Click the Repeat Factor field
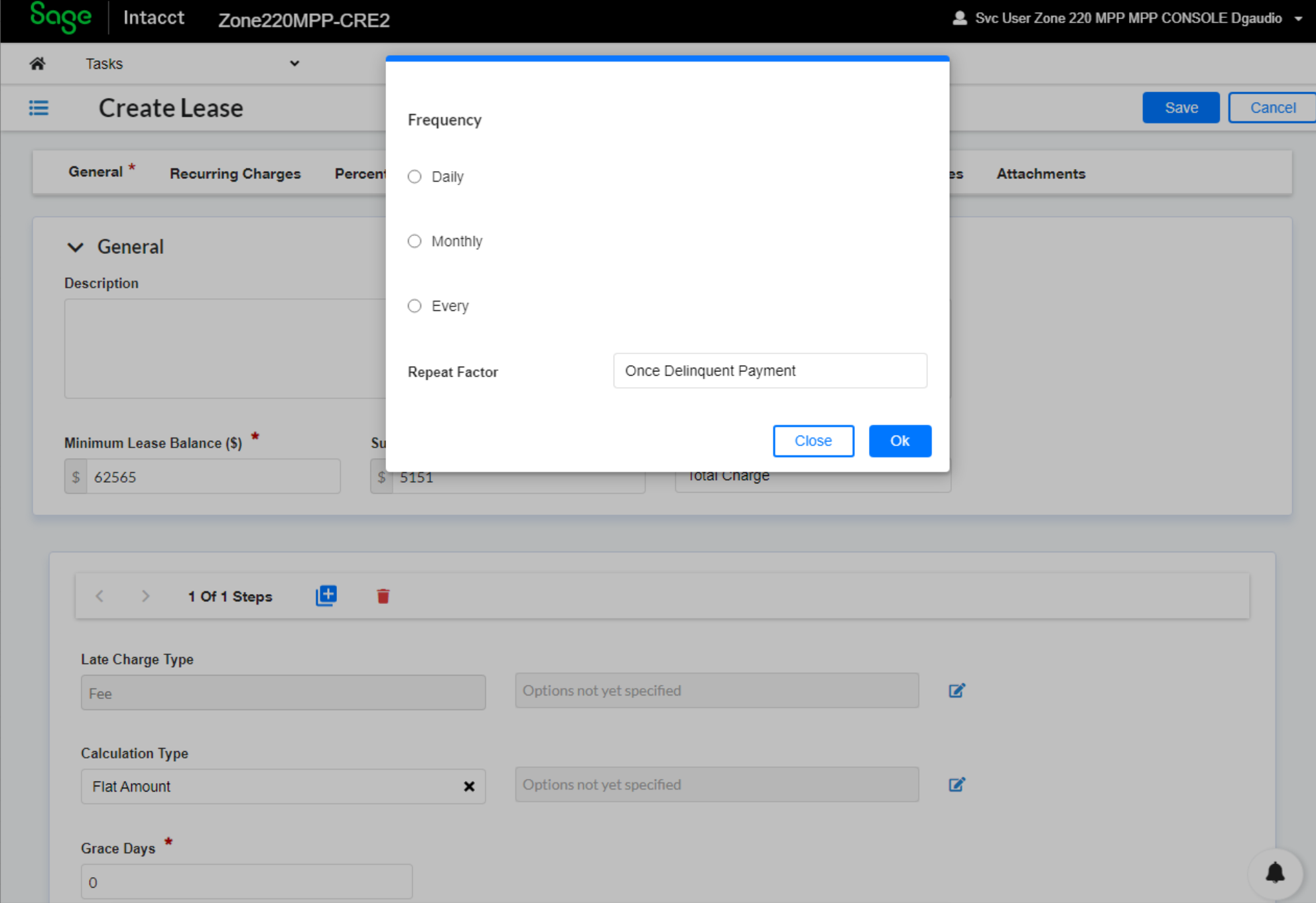This screenshot has height=903, width=1316. click(770, 371)
